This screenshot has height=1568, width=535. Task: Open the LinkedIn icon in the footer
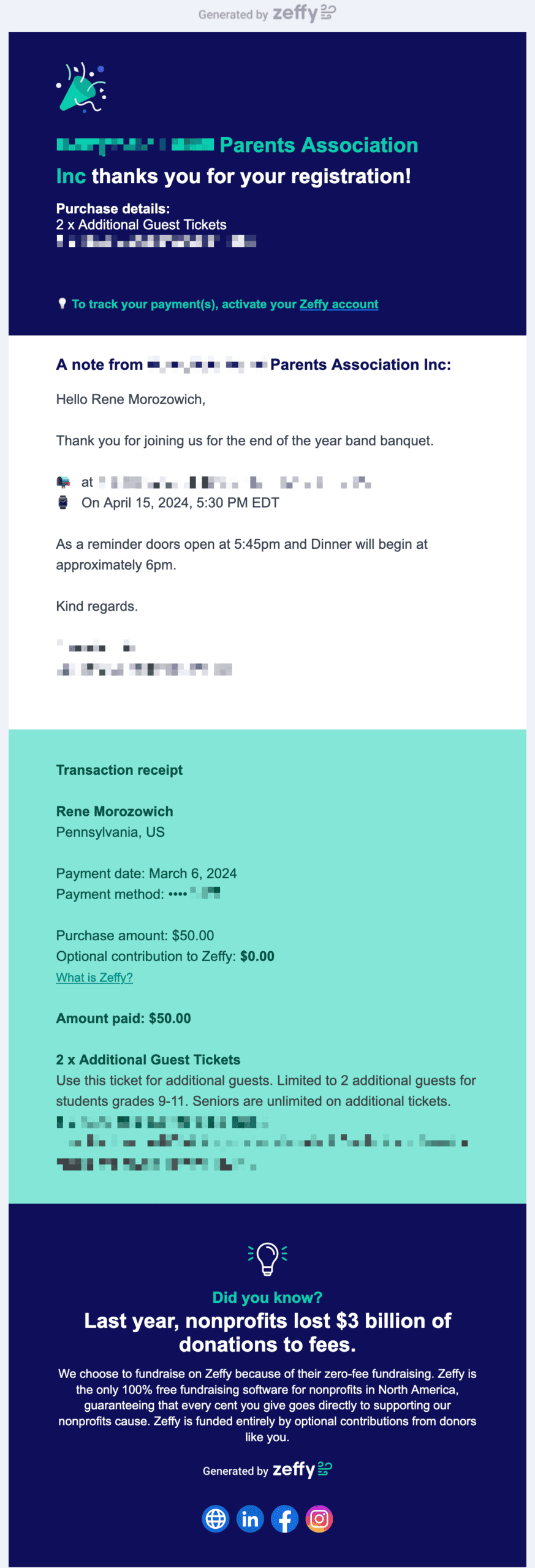(250, 1518)
